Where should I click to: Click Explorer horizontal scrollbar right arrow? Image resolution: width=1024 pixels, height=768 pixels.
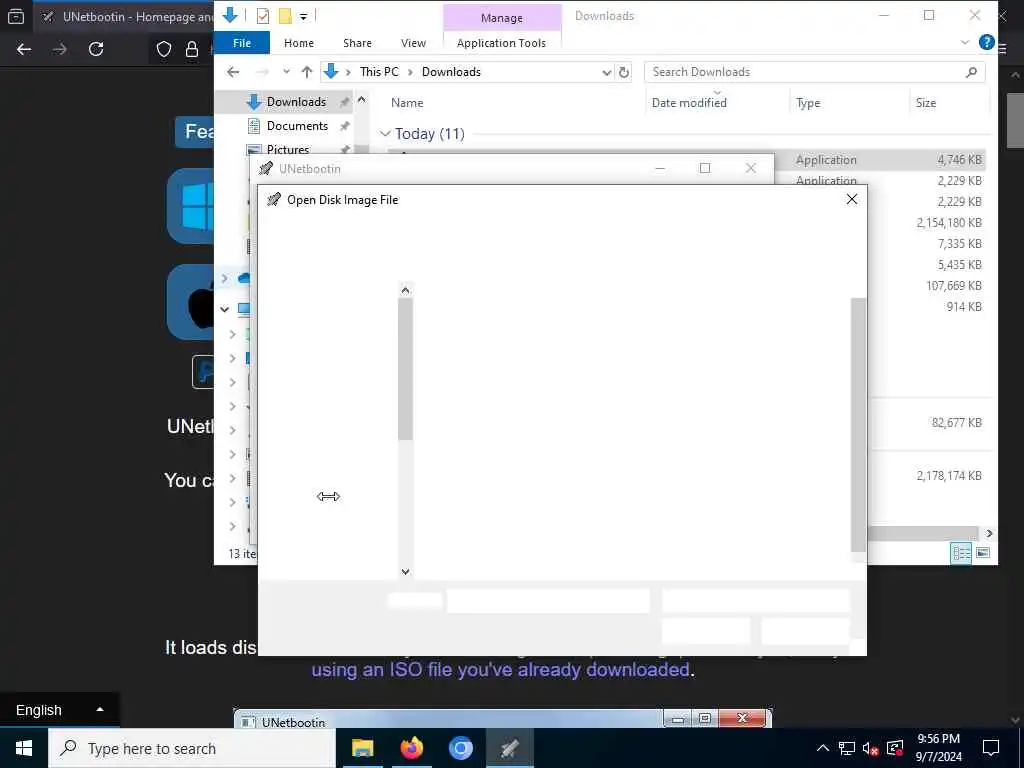coord(989,534)
